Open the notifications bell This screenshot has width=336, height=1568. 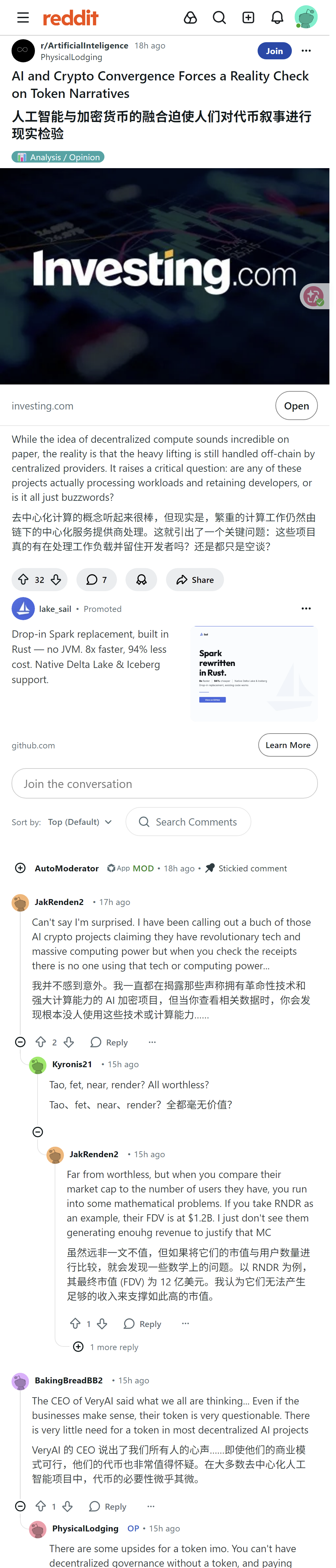pyautogui.click(x=277, y=18)
